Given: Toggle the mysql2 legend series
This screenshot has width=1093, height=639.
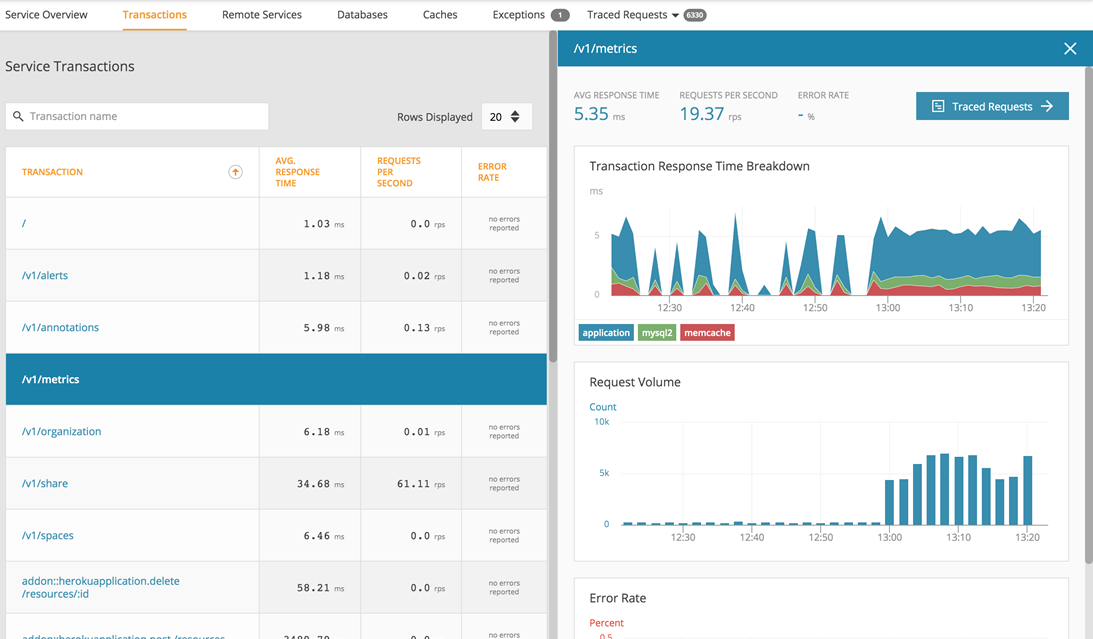Looking at the screenshot, I should pyautogui.click(x=657, y=333).
